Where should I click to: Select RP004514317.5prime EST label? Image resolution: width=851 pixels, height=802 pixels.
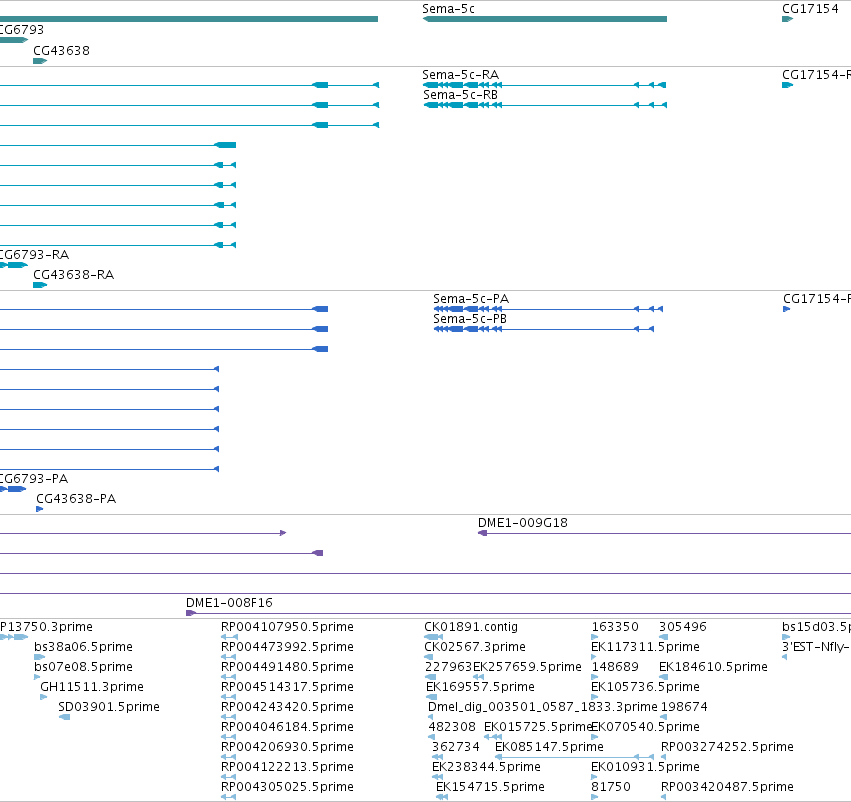pos(287,687)
